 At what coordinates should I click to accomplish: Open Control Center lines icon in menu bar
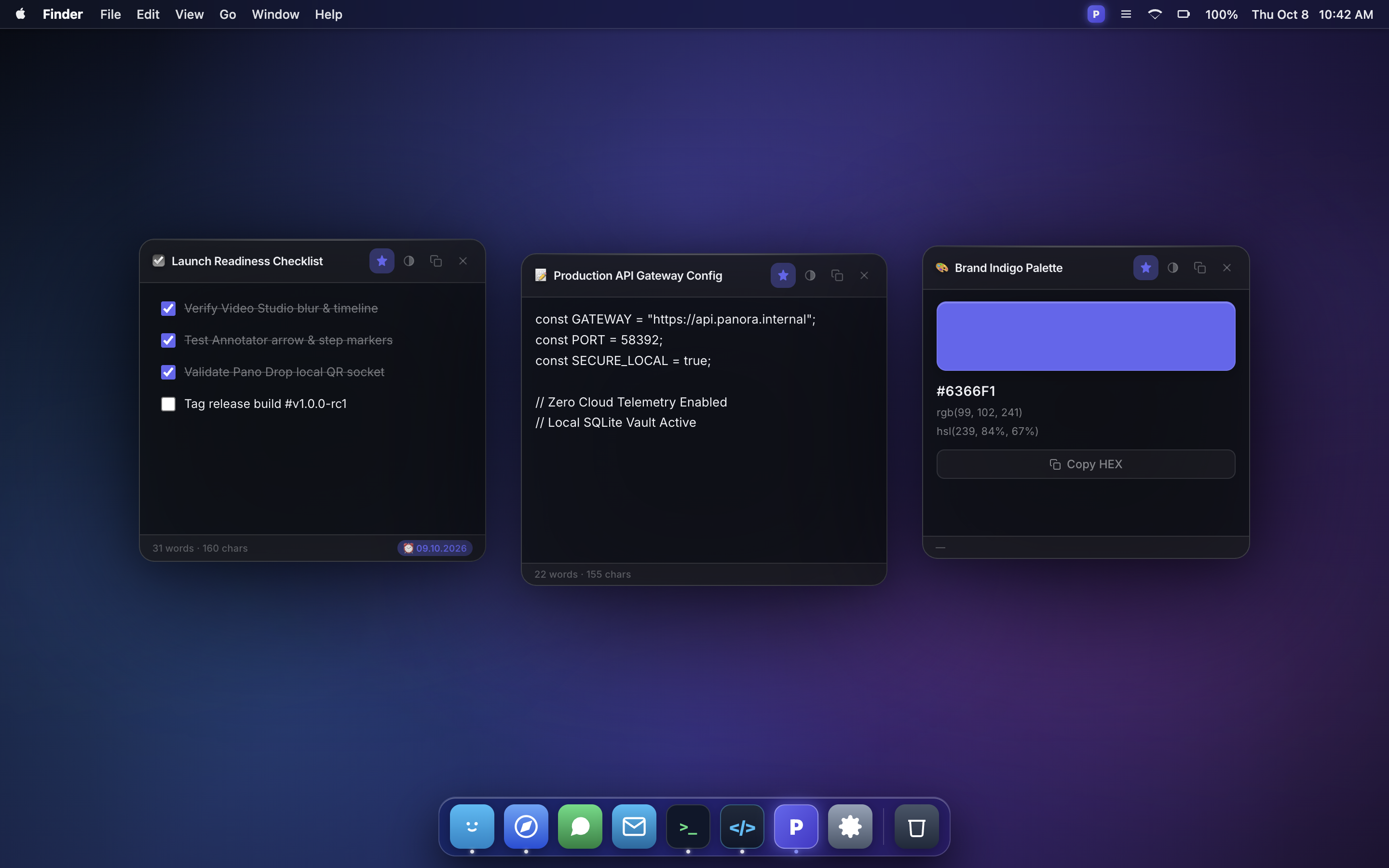[x=1126, y=14]
